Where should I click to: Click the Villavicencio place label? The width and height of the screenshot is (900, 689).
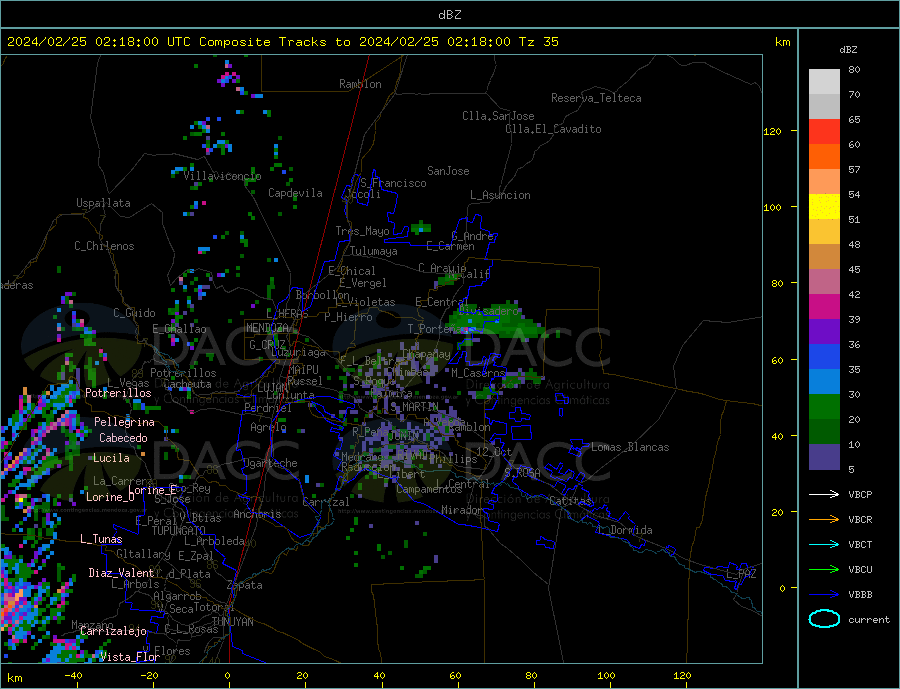[x=222, y=176]
